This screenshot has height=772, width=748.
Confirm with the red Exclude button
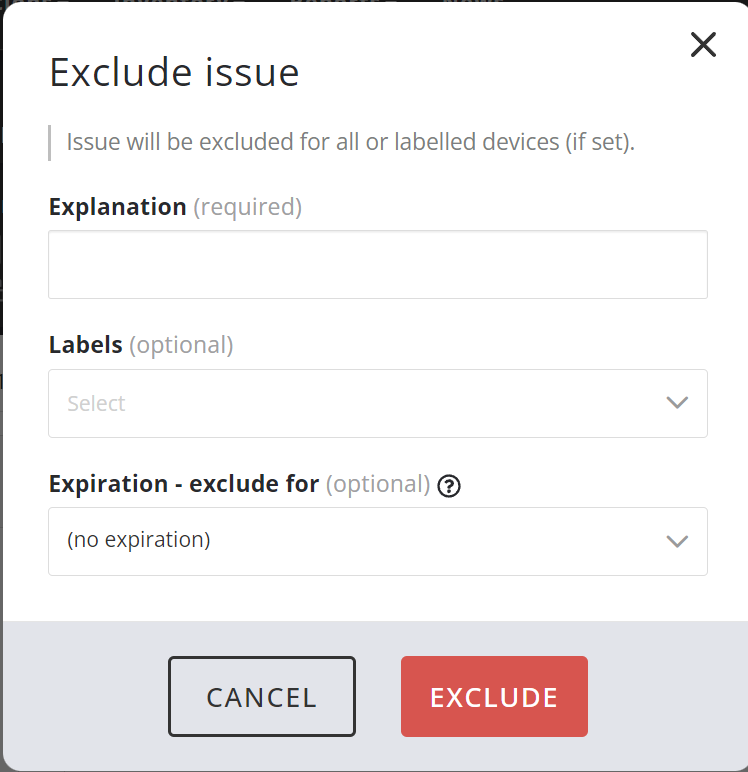click(x=494, y=696)
